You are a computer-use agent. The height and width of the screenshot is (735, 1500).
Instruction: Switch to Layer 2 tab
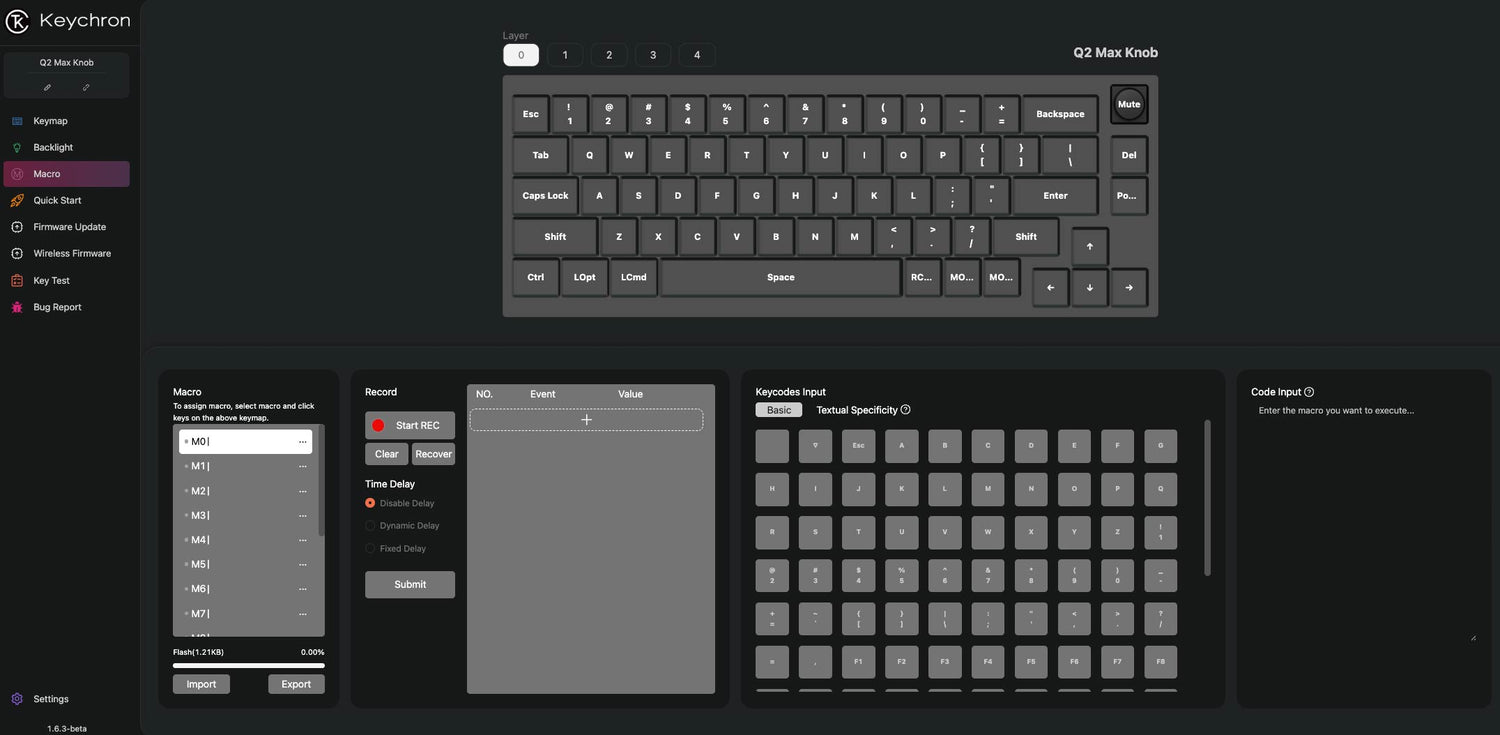(609, 55)
